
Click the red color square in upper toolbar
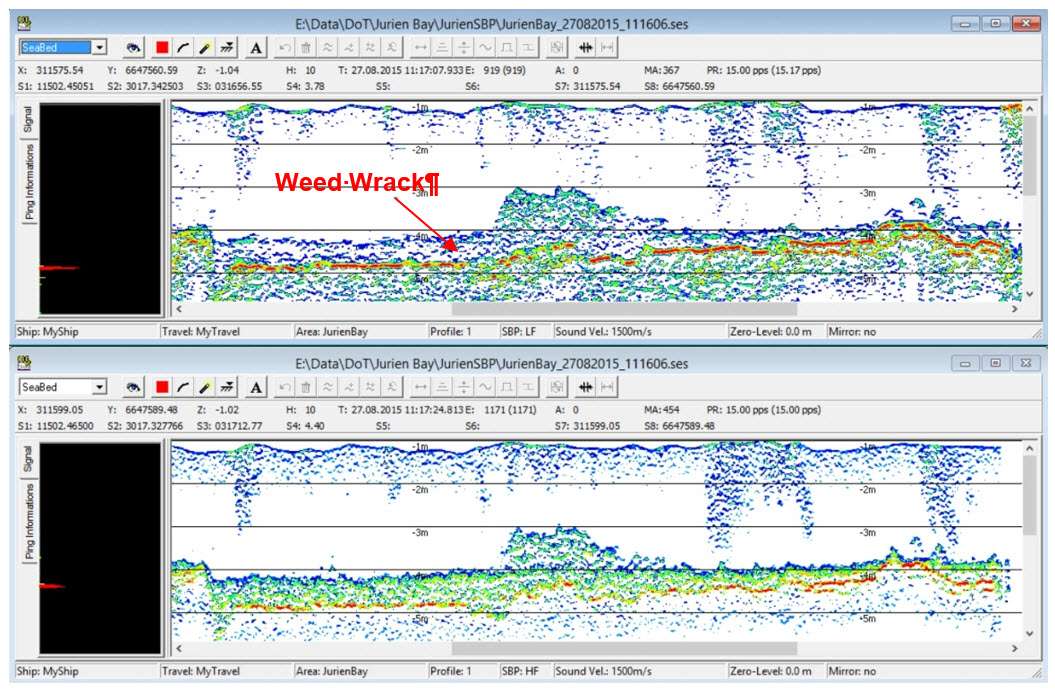(x=162, y=47)
